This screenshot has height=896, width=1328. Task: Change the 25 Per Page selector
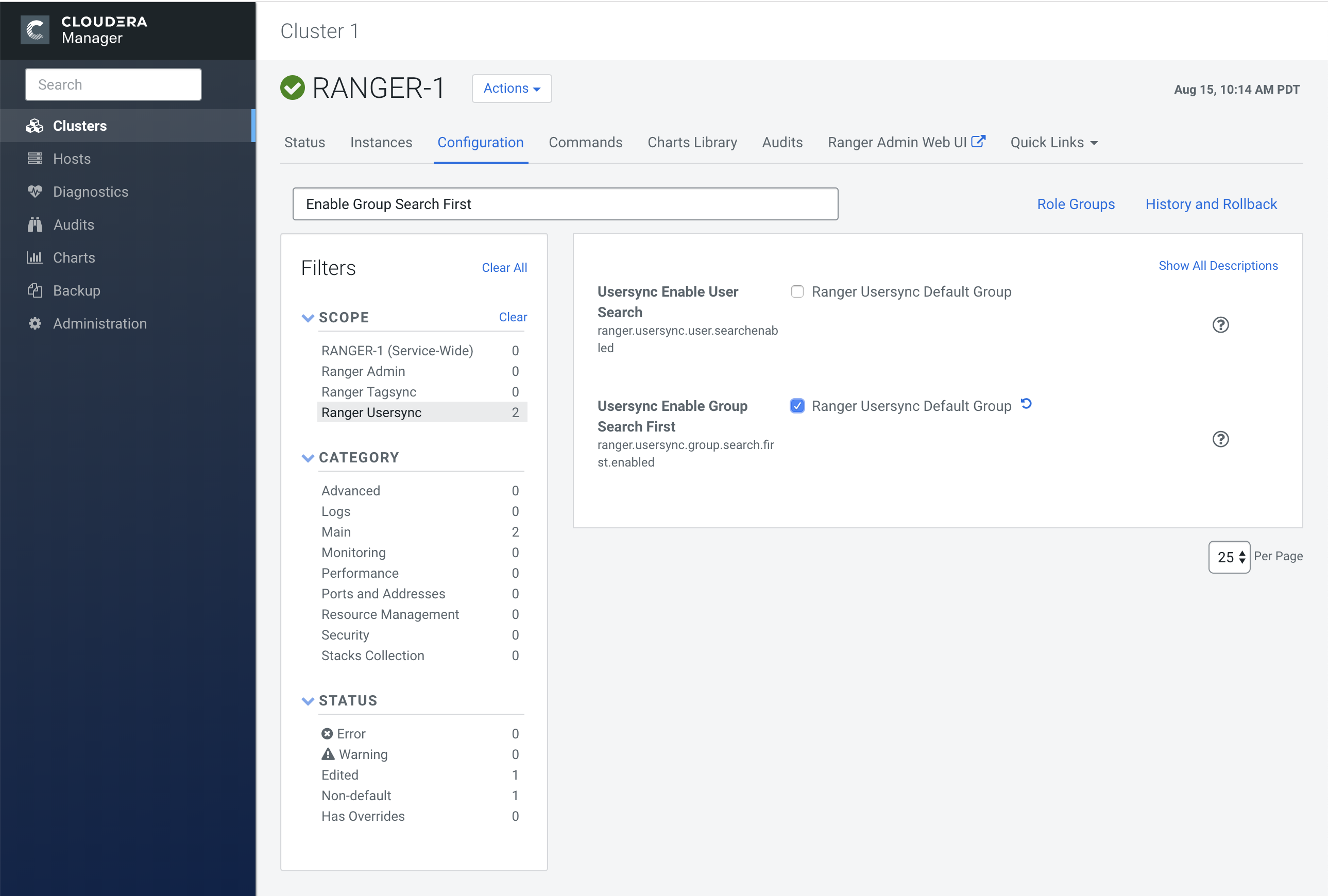[1229, 557]
